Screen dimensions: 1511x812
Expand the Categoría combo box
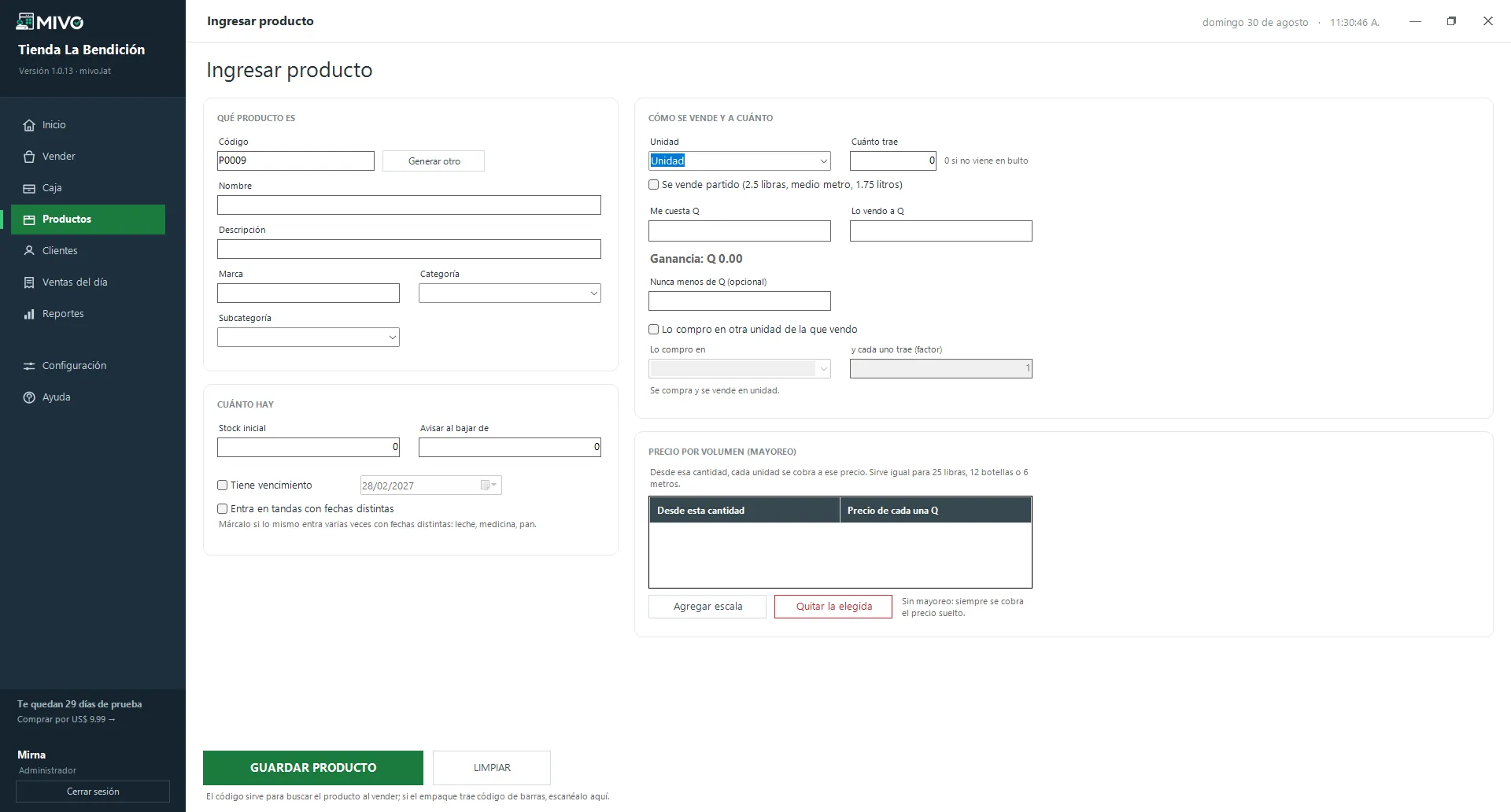coord(593,293)
